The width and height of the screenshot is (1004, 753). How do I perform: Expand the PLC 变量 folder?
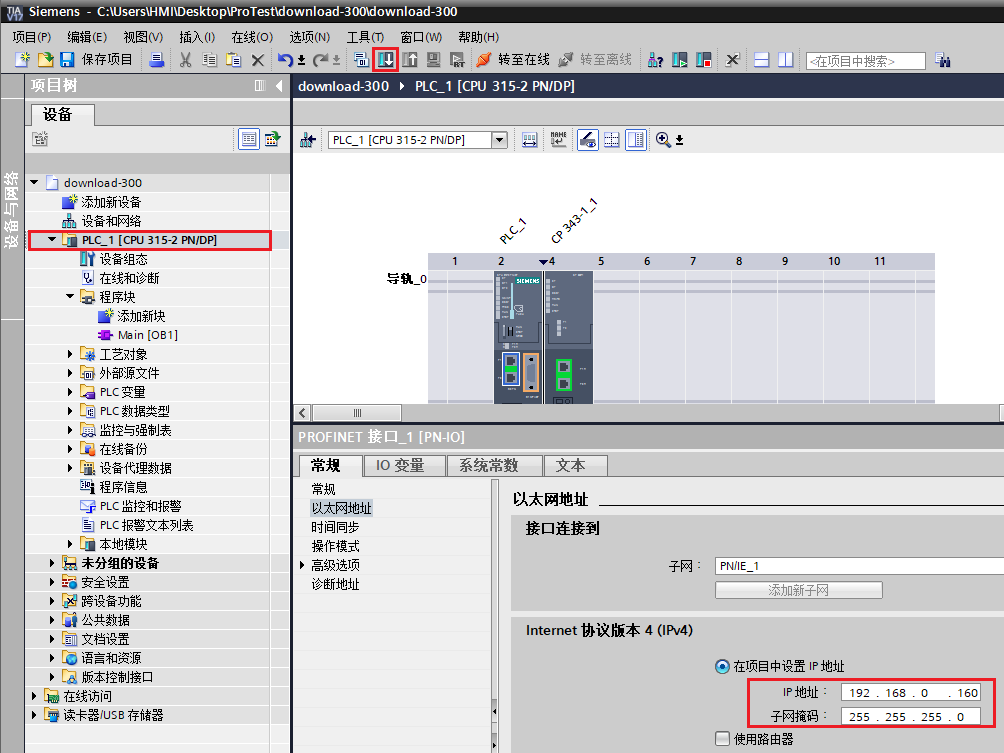70,391
